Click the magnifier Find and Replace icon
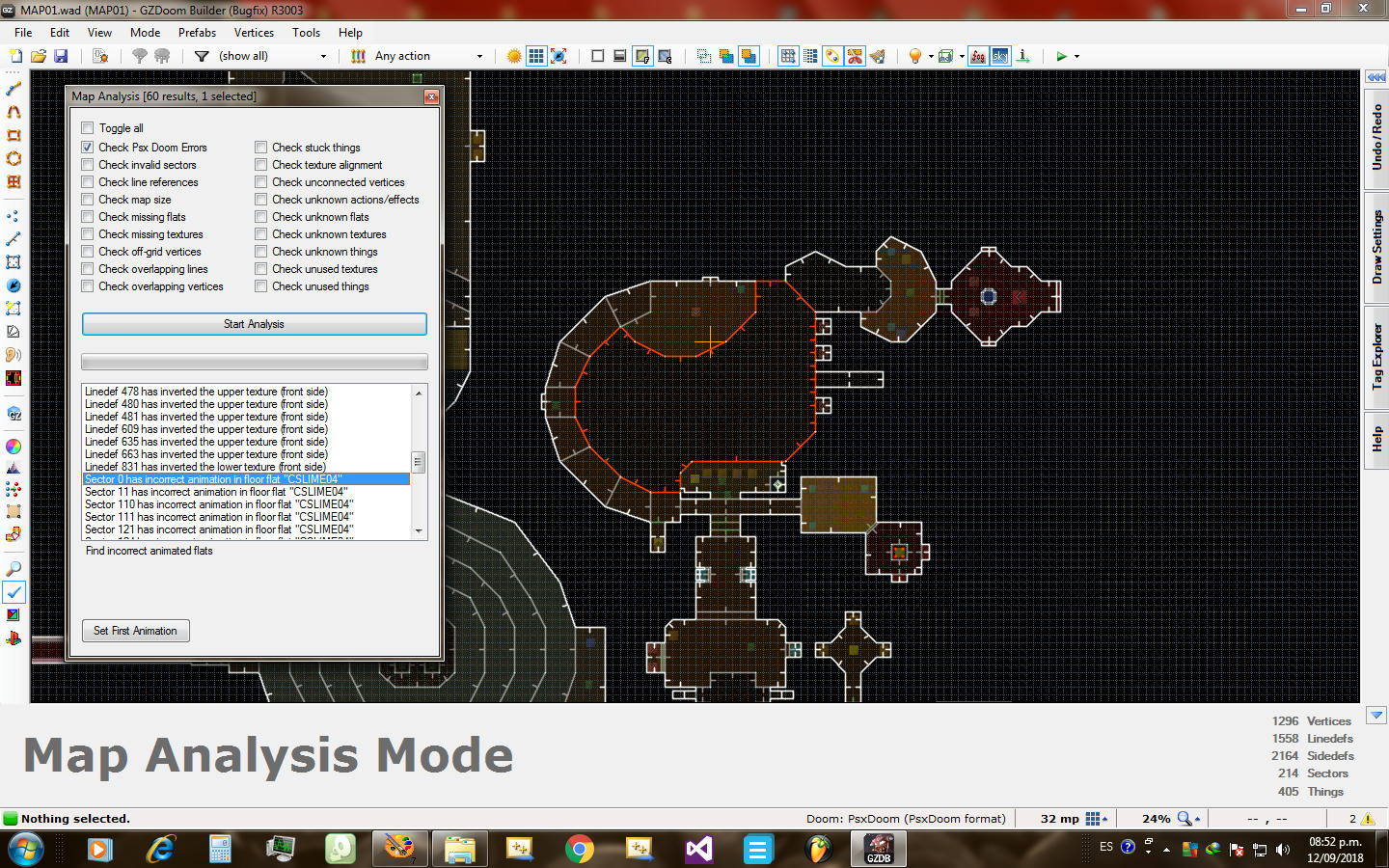Viewport: 1389px width, 868px height. (x=14, y=569)
